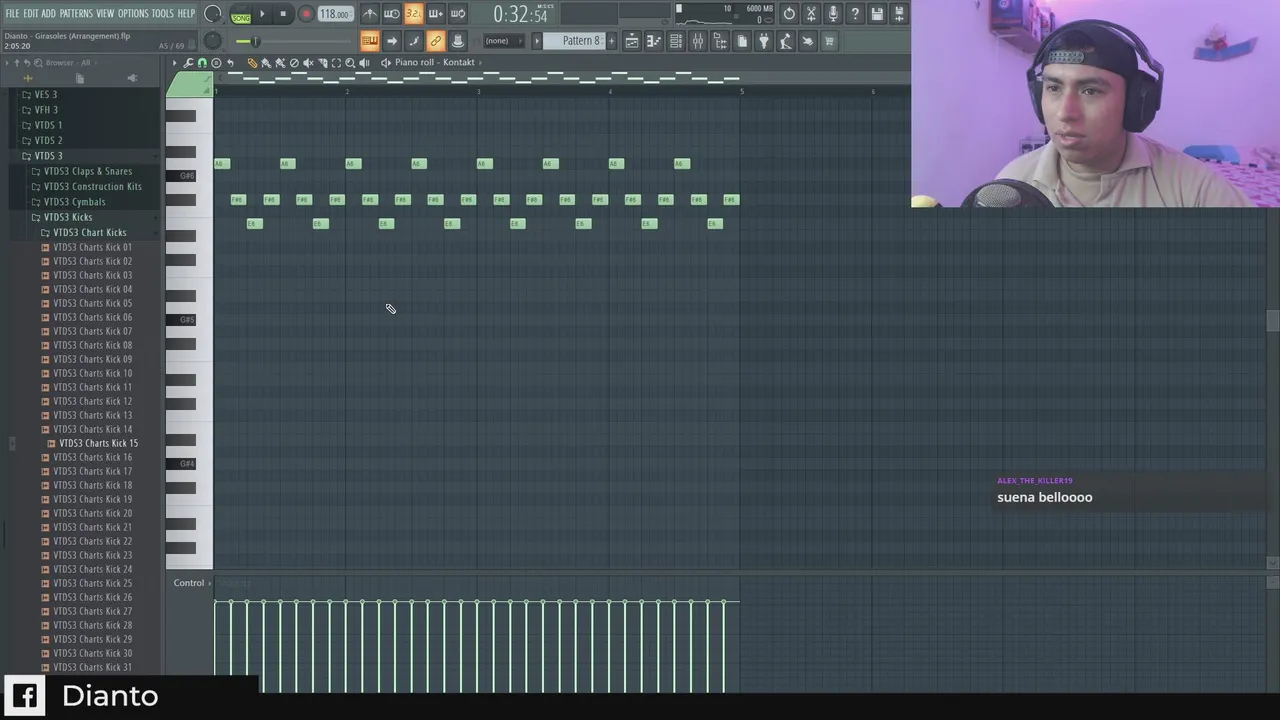
Task: Click the piano roll vertical scrollbar
Action: (x=1272, y=320)
